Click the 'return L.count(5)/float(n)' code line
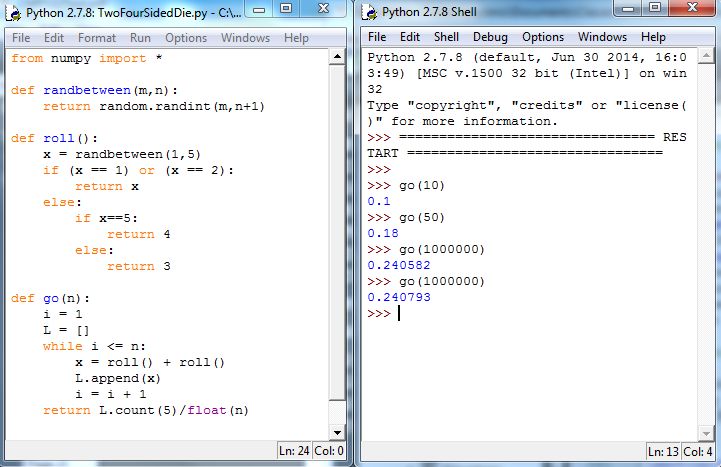 (145, 410)
